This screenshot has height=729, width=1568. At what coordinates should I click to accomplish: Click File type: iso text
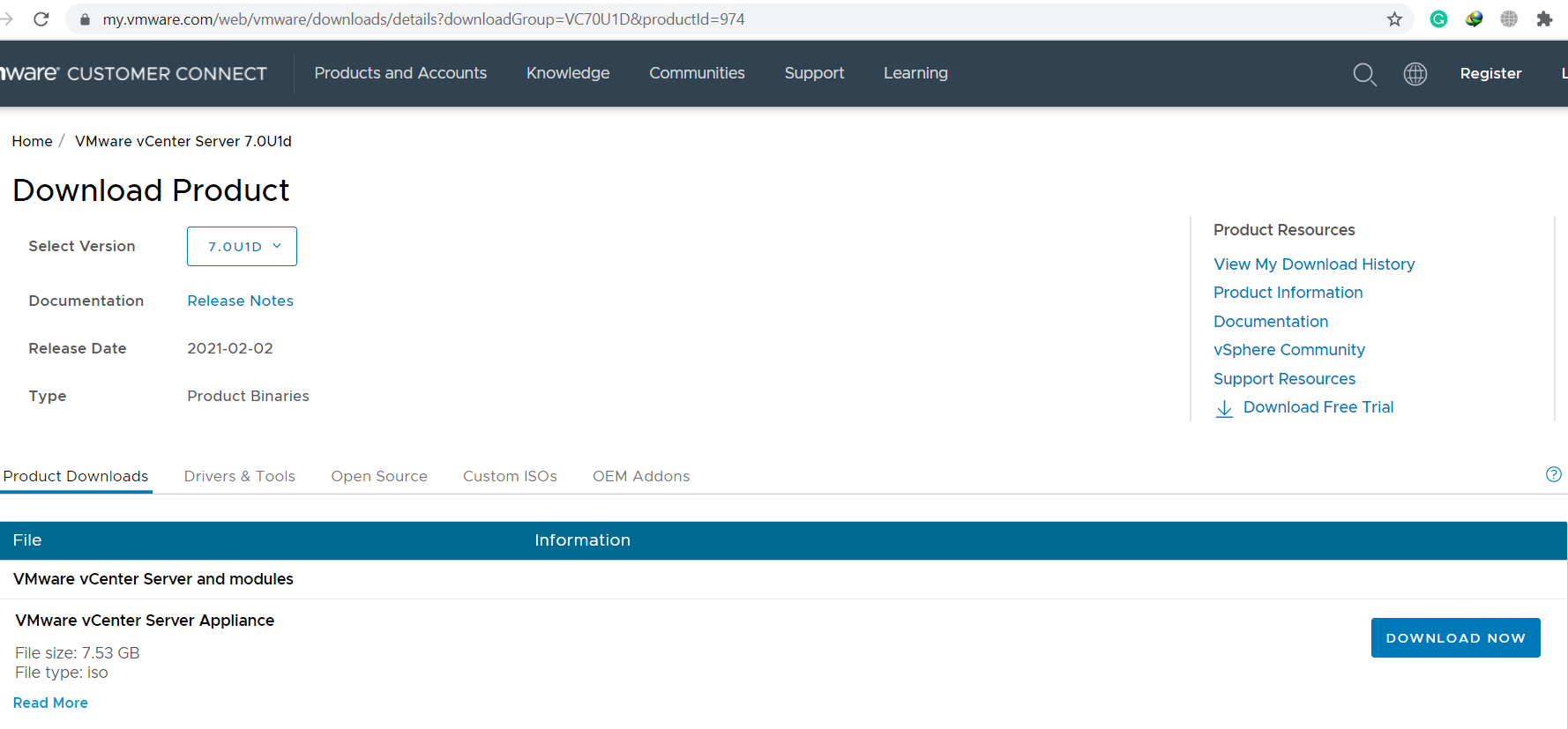pyautogui.click(x=62, y=673)
